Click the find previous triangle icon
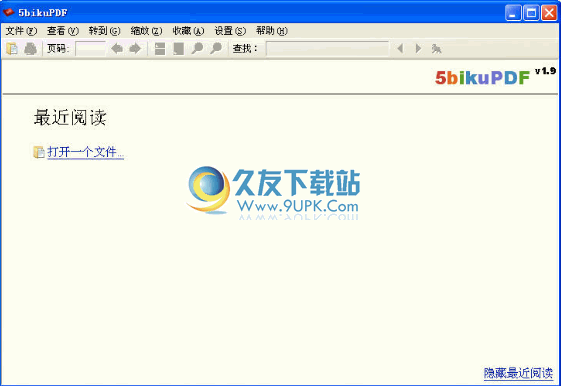The height and width of the screenshot is (386, 561). tap(400, 48)
